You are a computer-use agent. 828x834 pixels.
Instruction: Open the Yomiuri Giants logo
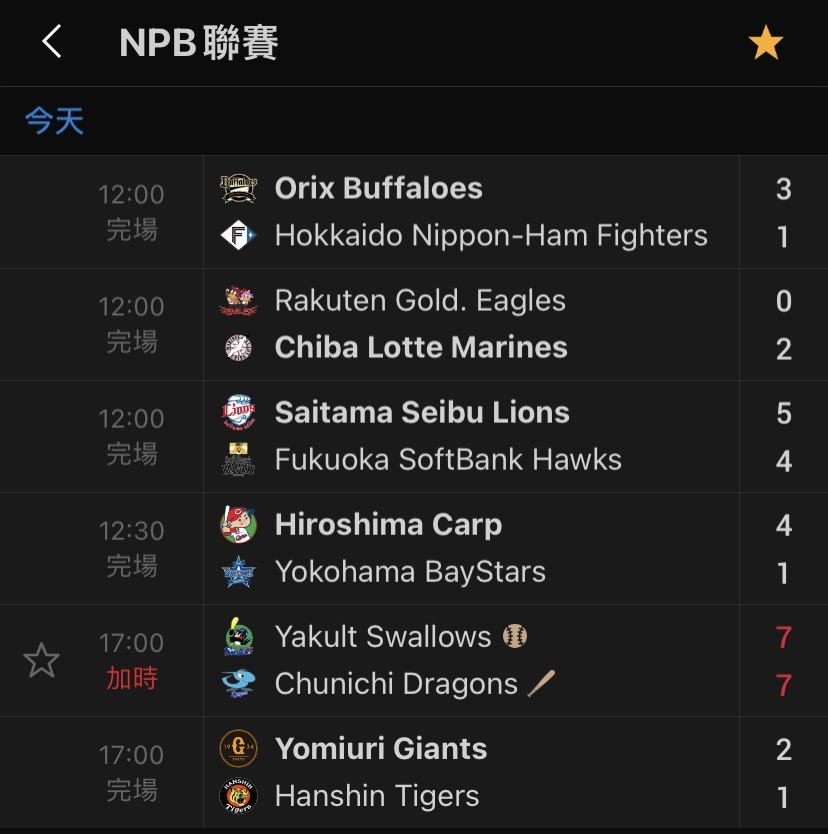238,748
